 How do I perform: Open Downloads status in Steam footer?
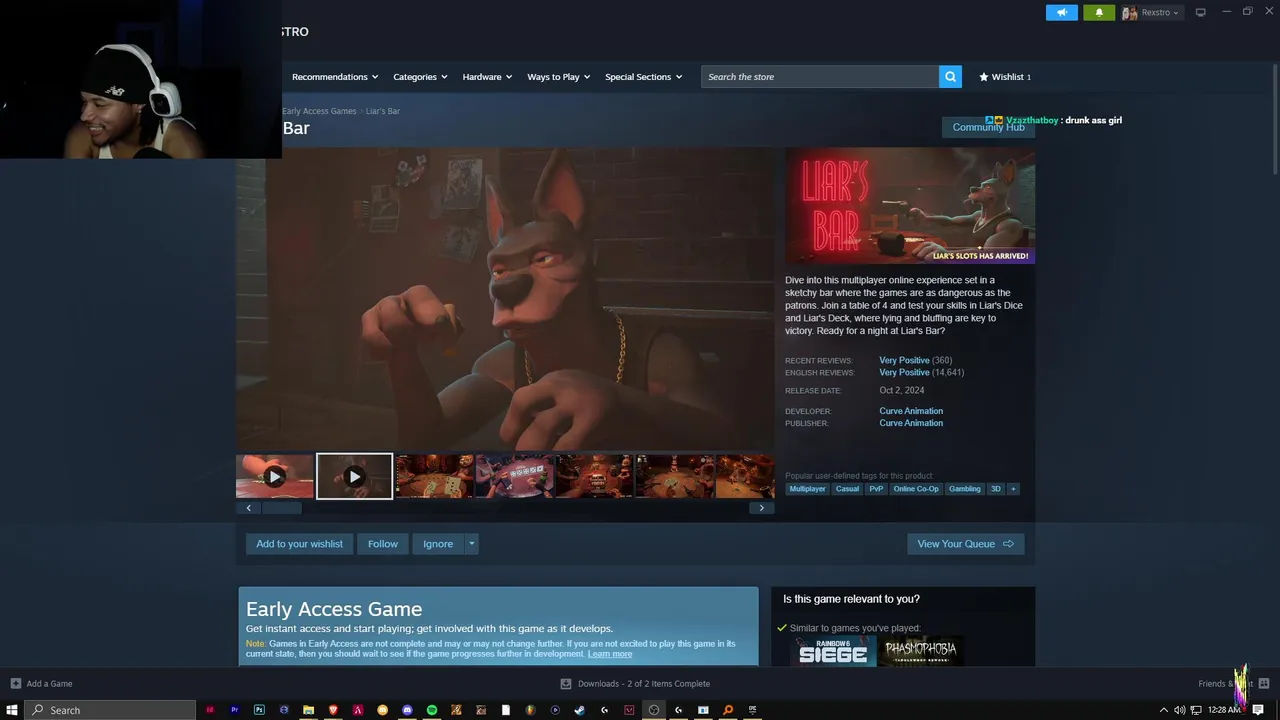coord(635,684)
